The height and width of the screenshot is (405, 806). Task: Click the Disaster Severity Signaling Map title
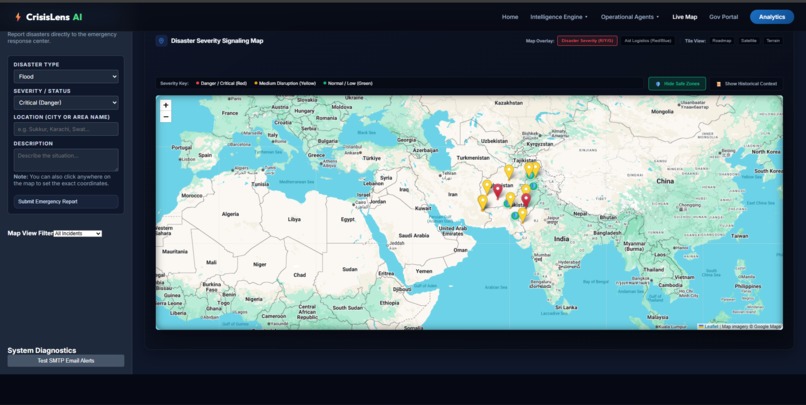click(x=217, y=41)
